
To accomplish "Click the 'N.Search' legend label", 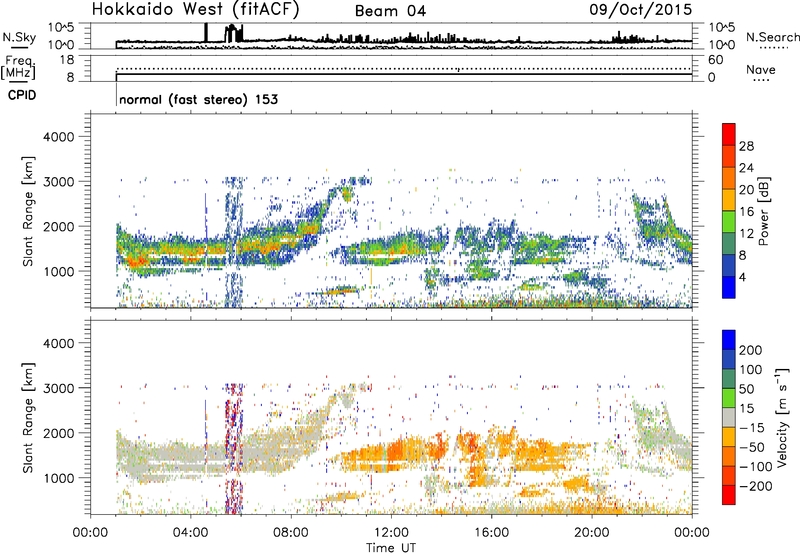I will click(772, 37).
